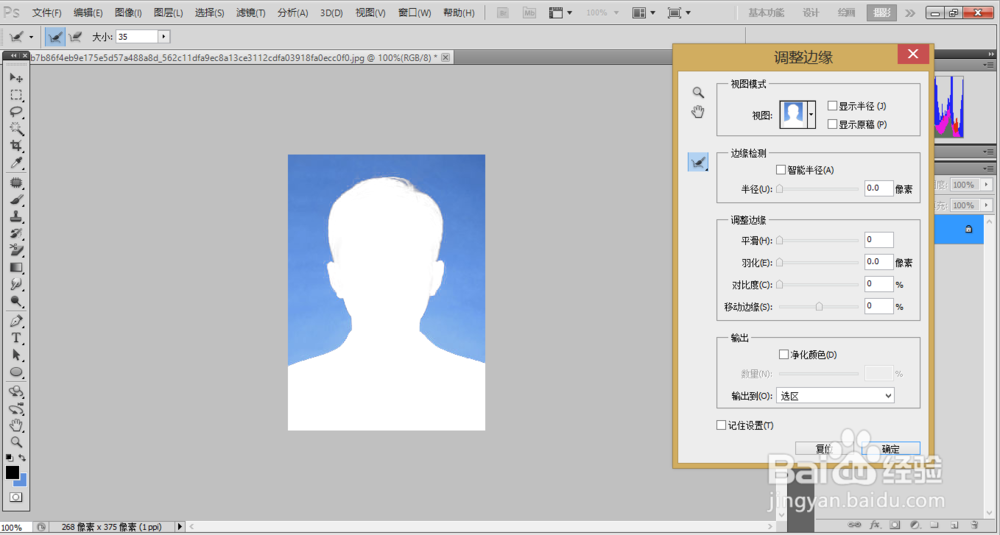Open brush size 大小 slider arrow
Viewport: 1000px width, 535px height.
[164, 37]
